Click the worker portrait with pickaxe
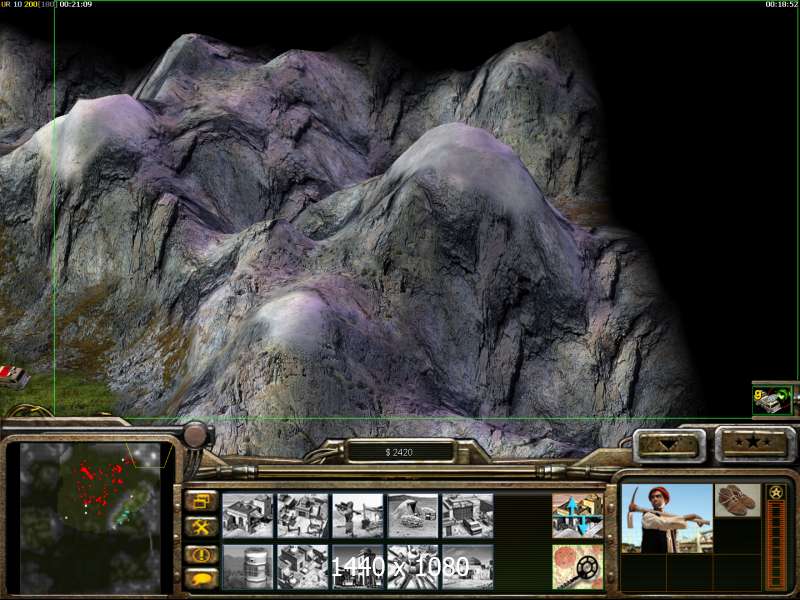The width and height of the screenshot is (800, 600). [667, 518]
